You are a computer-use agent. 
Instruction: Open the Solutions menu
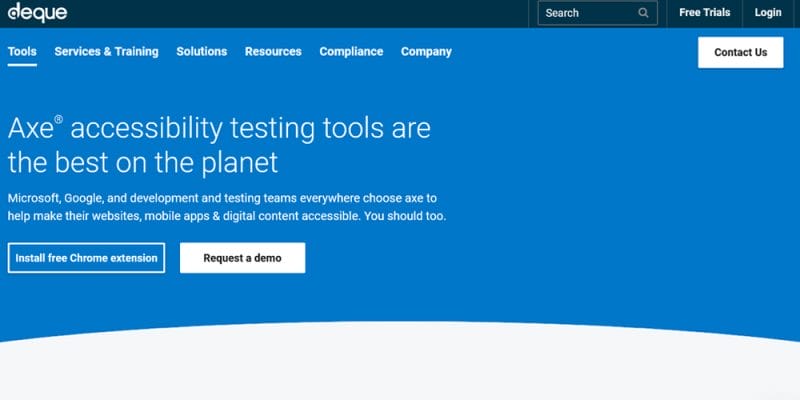coord(202,52)
